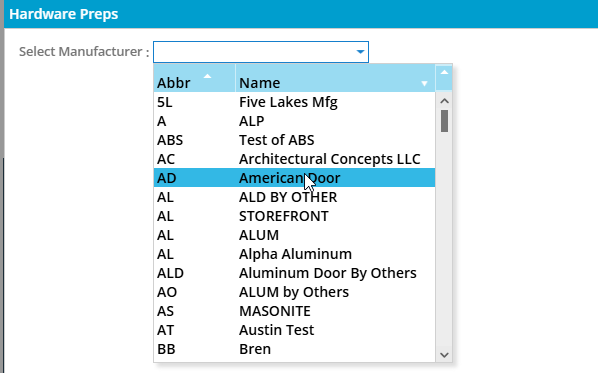598x373 pixels.
Task: Click the Select Manufacturer label
Action: pyautogui.click(x=84, y=51)
